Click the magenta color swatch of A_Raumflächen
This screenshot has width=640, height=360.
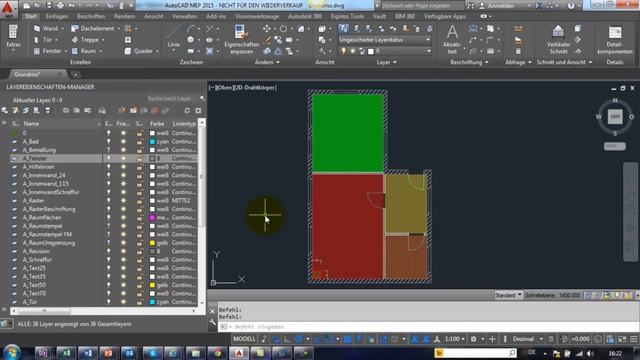(x=152, y=218)
